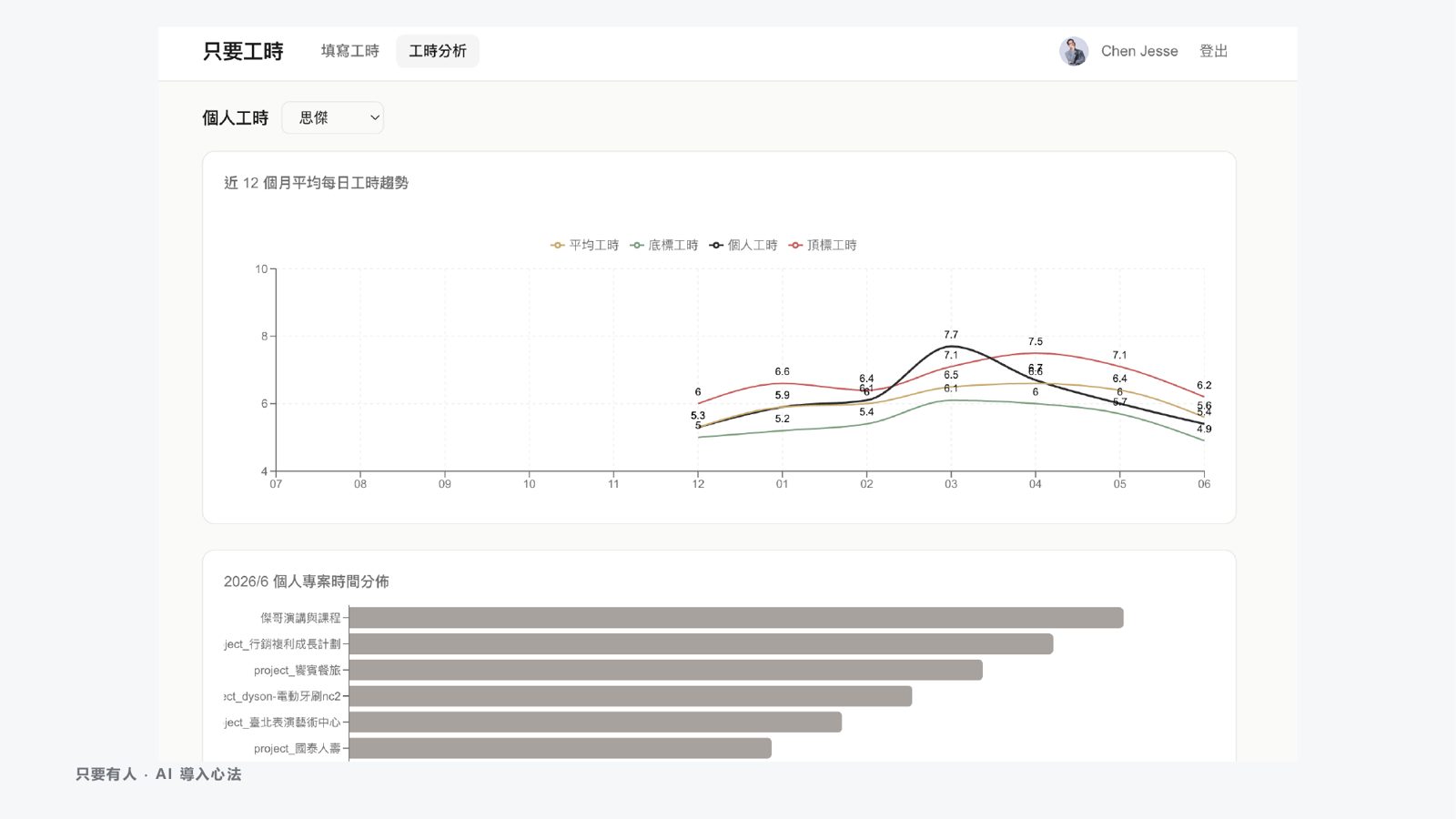Screen dimensions: 1456x819
Task: Click the 臺北表演藝術中心 bar
Action: [595, 723]
